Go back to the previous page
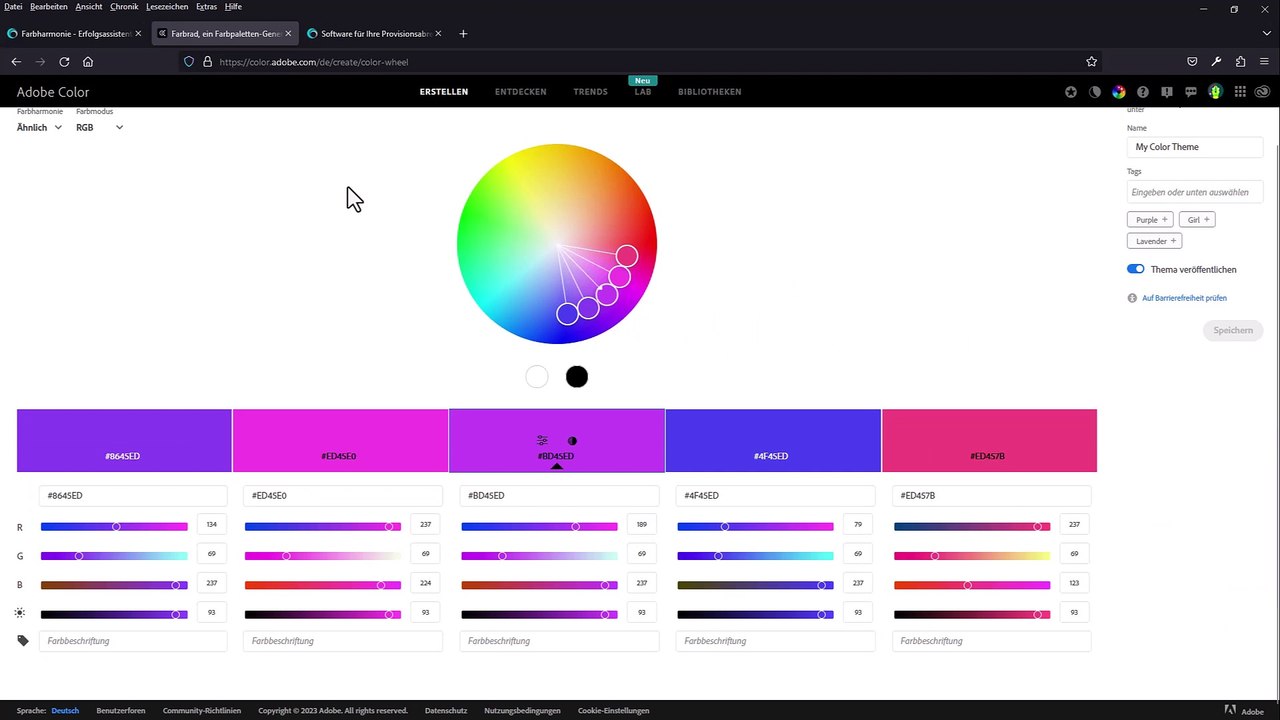The image size is (1280, 720). click(16, 61)
